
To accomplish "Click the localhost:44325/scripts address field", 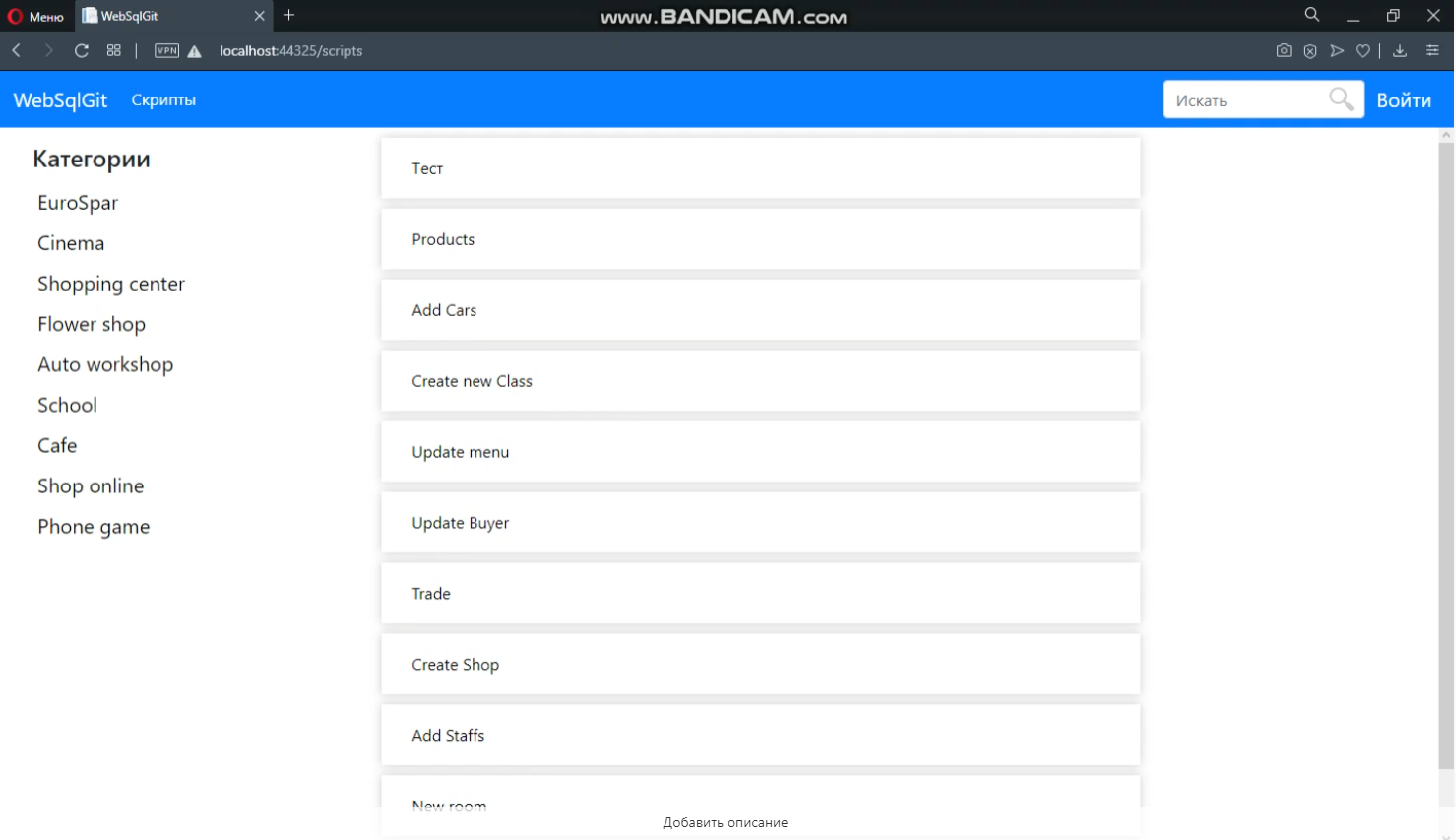I will coord(290,51).
